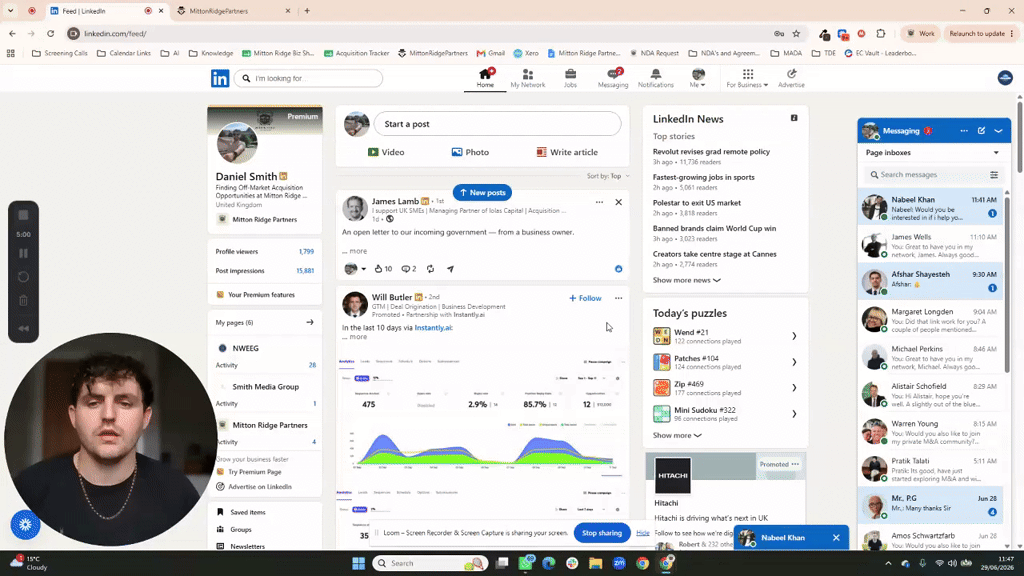
Task: Open Groups in sidebar
Action: pos(240,530)
